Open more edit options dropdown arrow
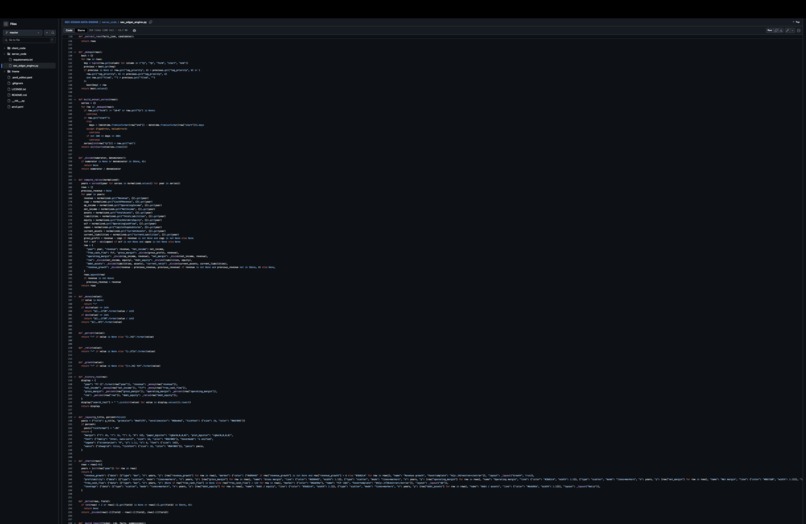The width and height of the screenshot is (806, 524). tap(793, 30)
